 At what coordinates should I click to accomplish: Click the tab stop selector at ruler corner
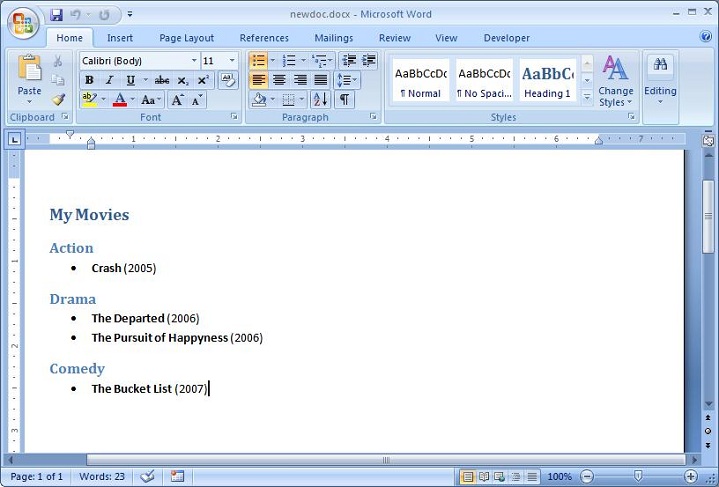click(x=15, y=139)
